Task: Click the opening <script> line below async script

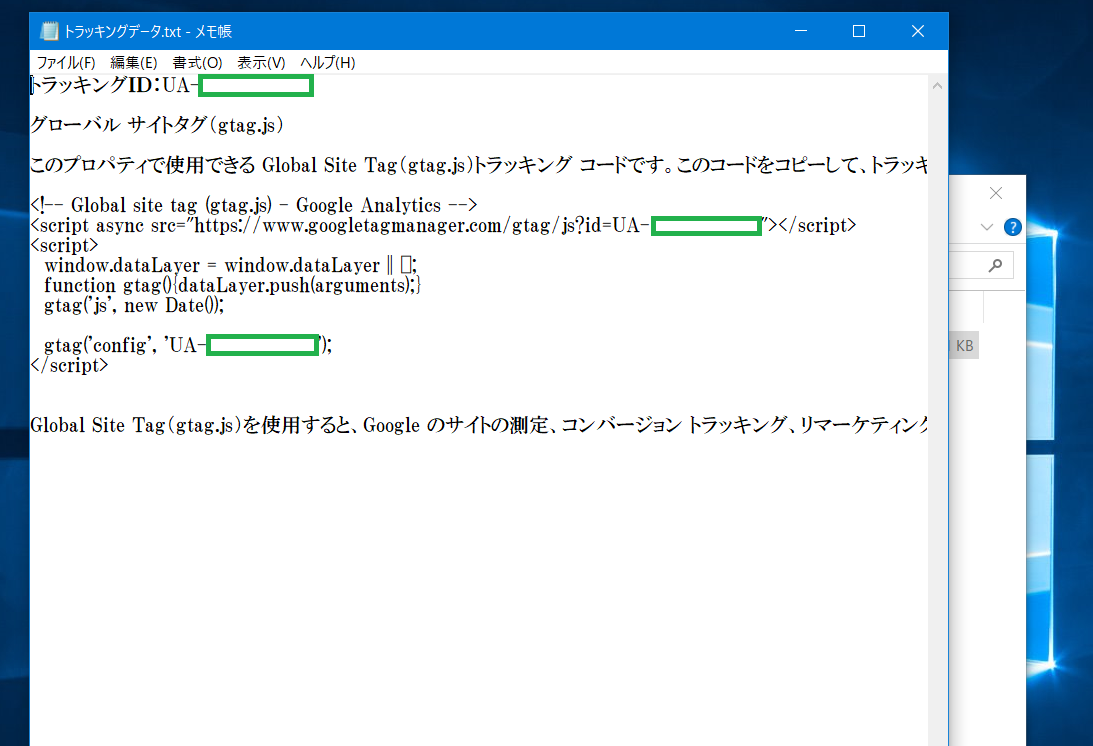Action: 64,245
